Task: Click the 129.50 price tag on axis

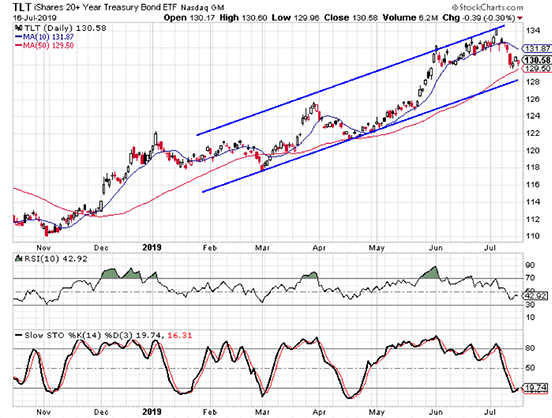Action: [537, 68]
